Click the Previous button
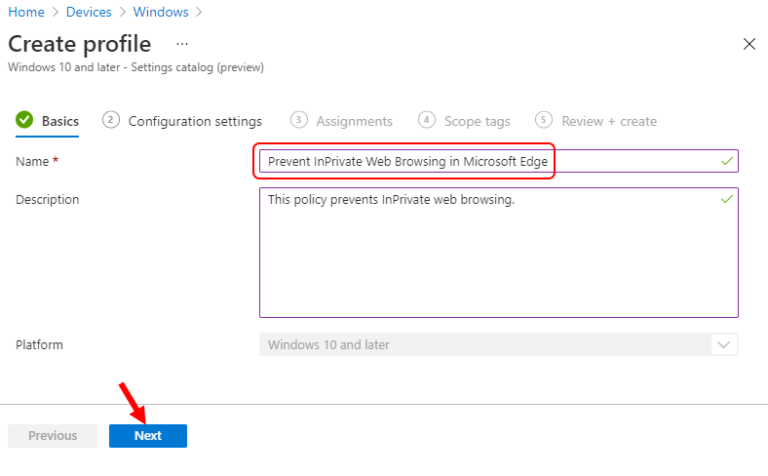 coord(53,436)
